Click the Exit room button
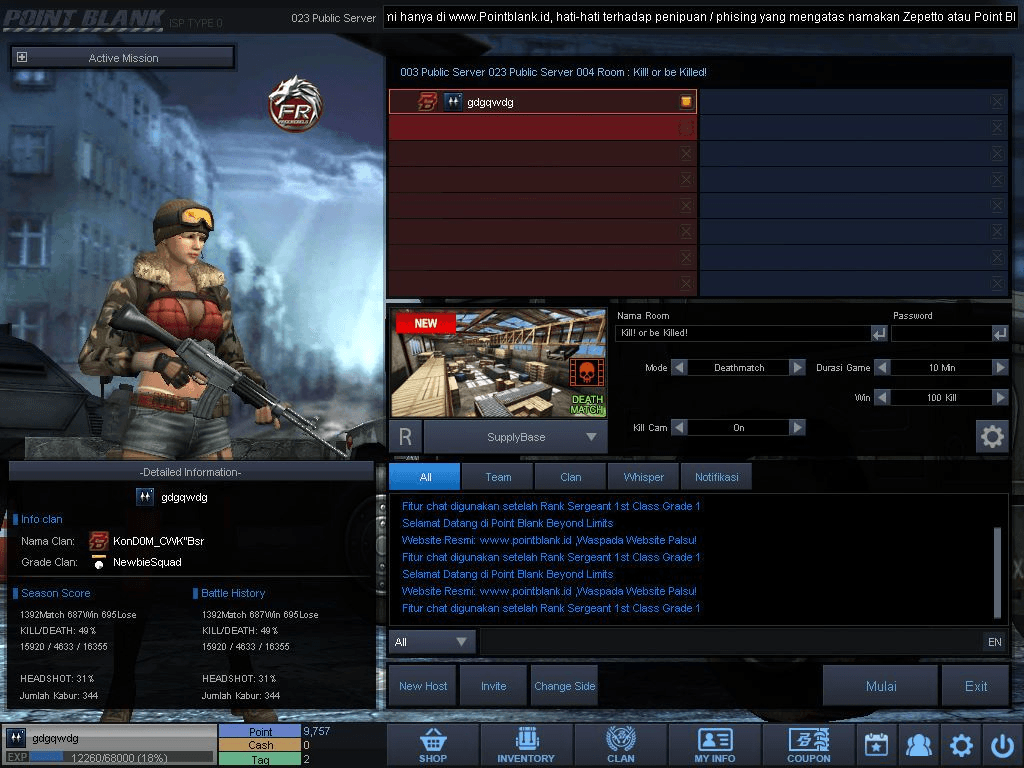1024x768 pixels. coord(976,686)
